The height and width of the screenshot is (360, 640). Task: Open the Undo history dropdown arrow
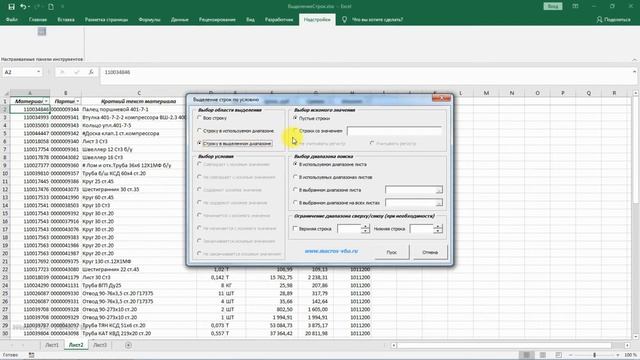29,7
